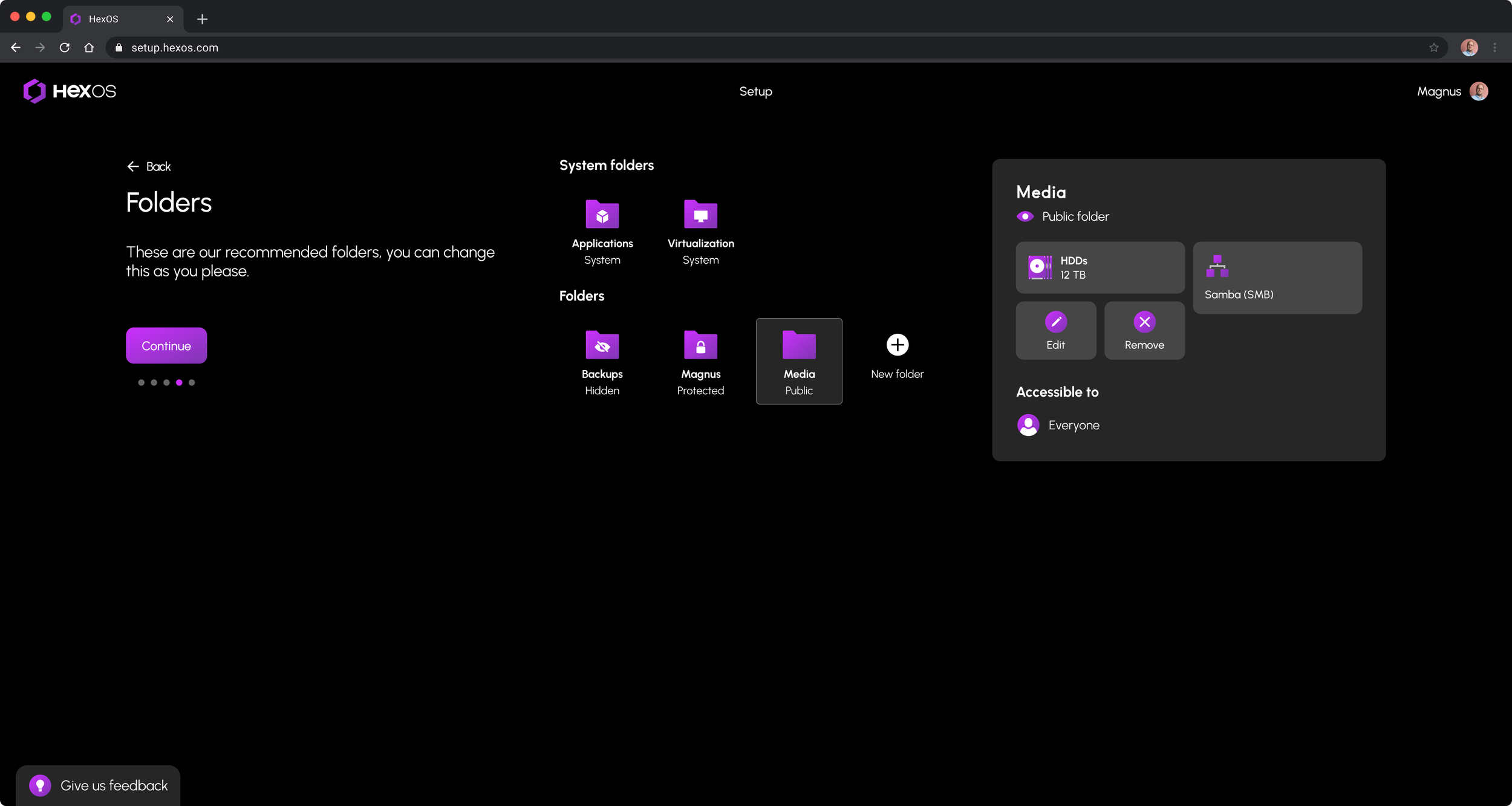Click the last setup progress dot
Screen dimensions: 1512x806
[x=192, y=383]
